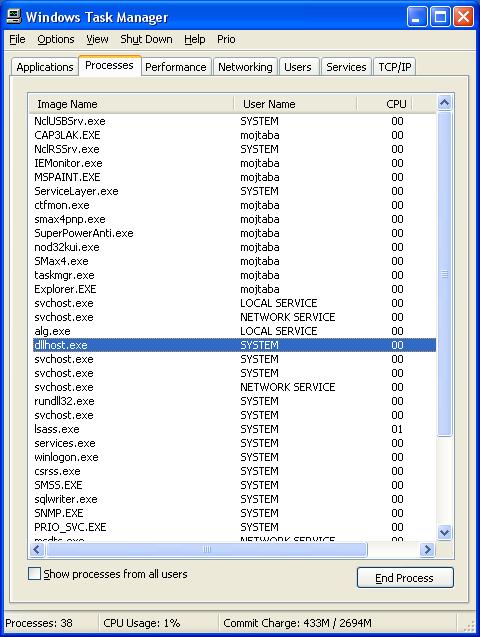Switch to the Performance tab

(x=176, y=67)
